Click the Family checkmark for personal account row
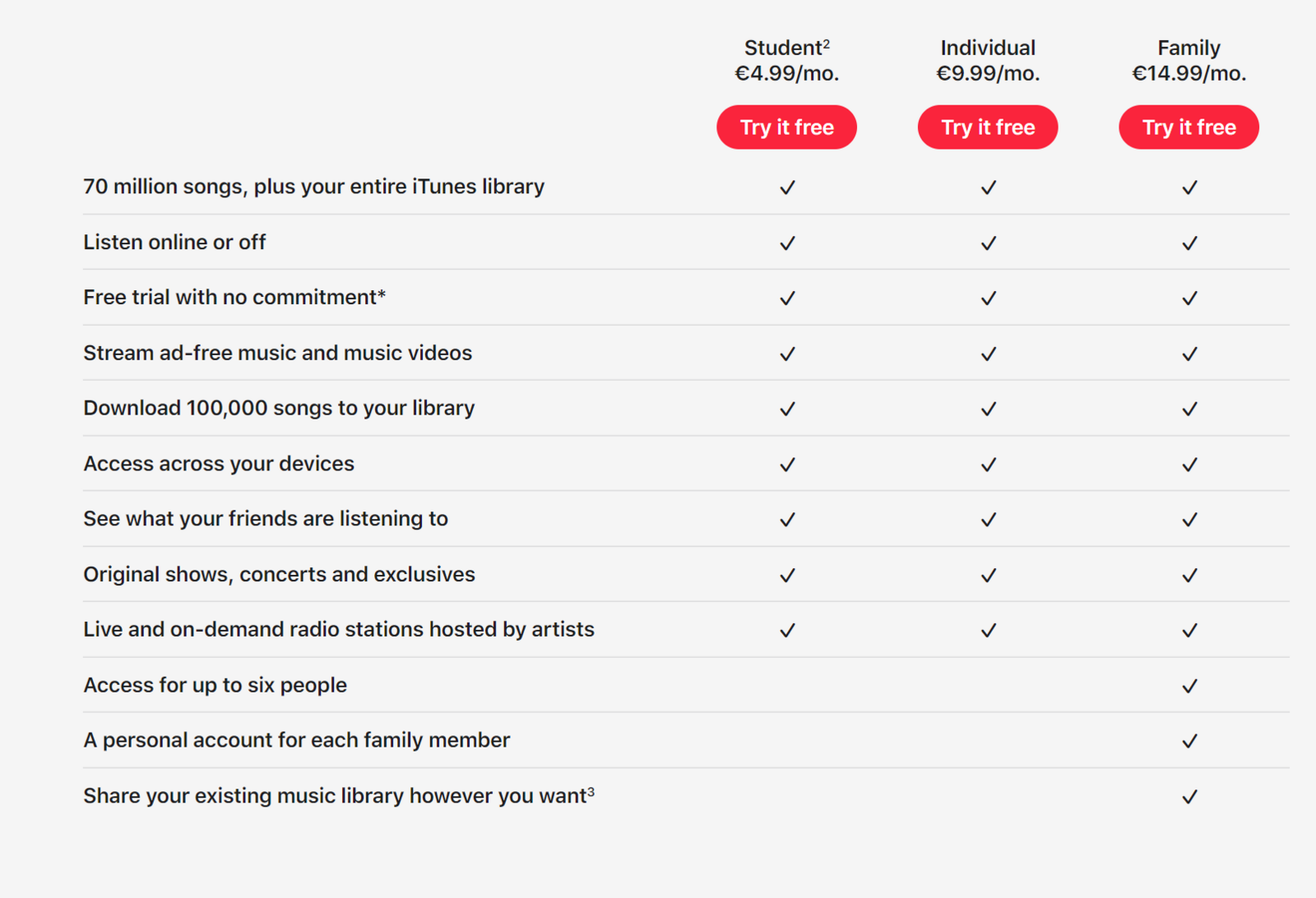Viewport: 1316px width, 898px height. [1189, 741]
